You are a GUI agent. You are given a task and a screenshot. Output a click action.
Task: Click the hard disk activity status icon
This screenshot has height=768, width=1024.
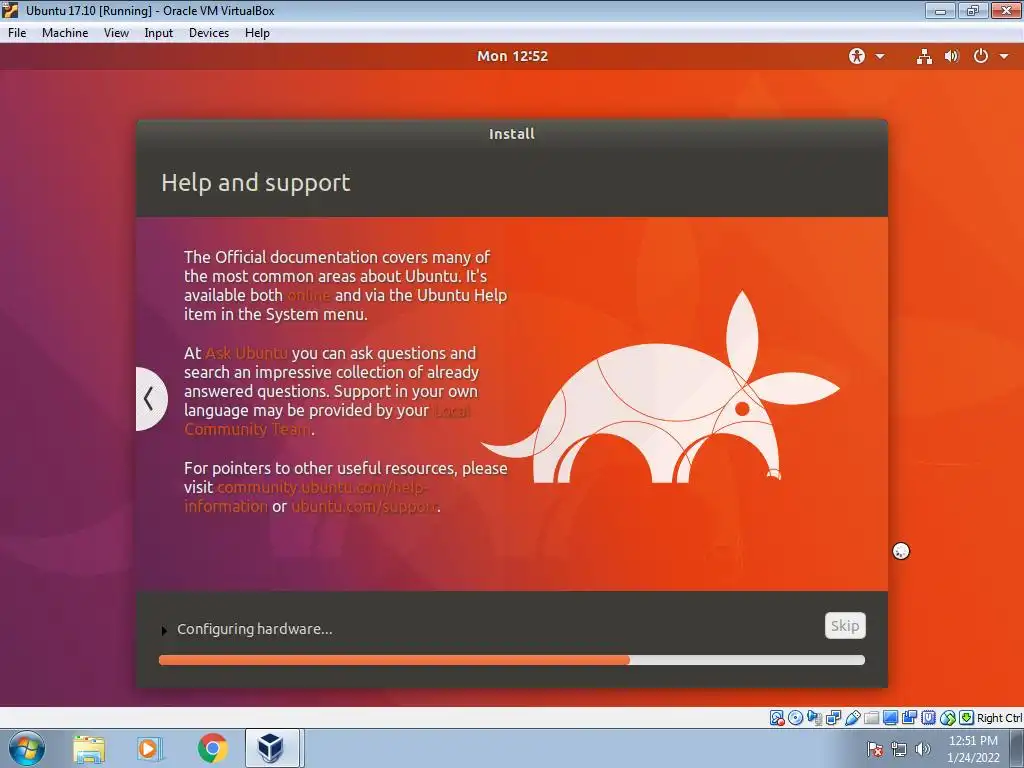(776, 718)
